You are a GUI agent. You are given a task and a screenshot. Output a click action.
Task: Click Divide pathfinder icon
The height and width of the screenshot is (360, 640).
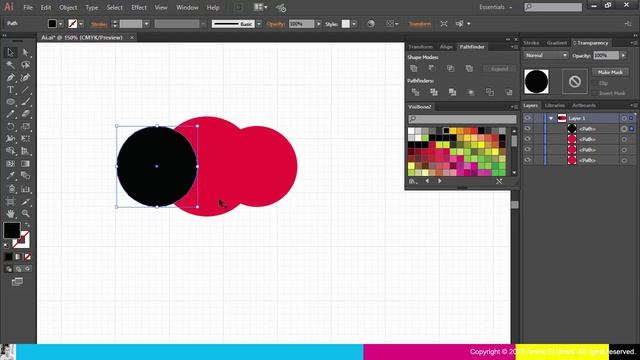[415, 92]
